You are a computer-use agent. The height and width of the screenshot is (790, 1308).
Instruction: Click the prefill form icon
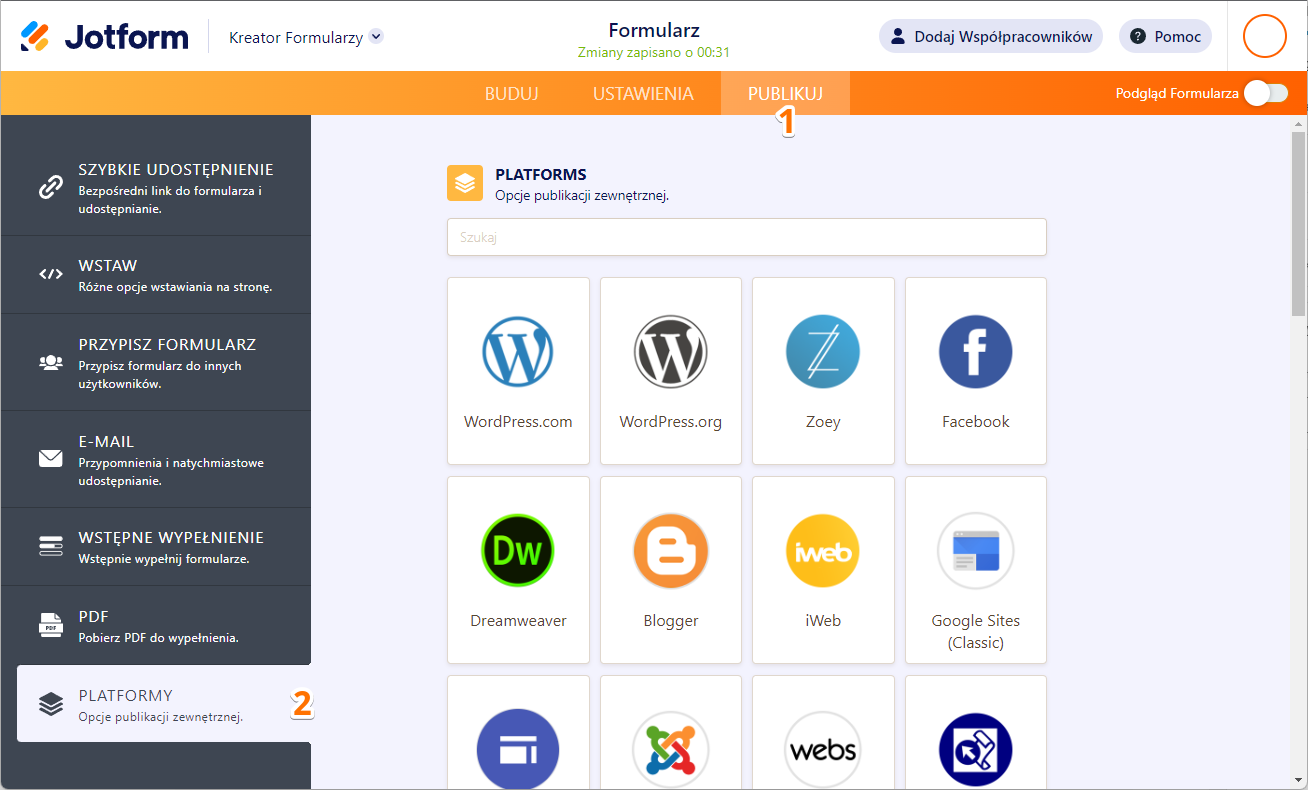point(51,546)
